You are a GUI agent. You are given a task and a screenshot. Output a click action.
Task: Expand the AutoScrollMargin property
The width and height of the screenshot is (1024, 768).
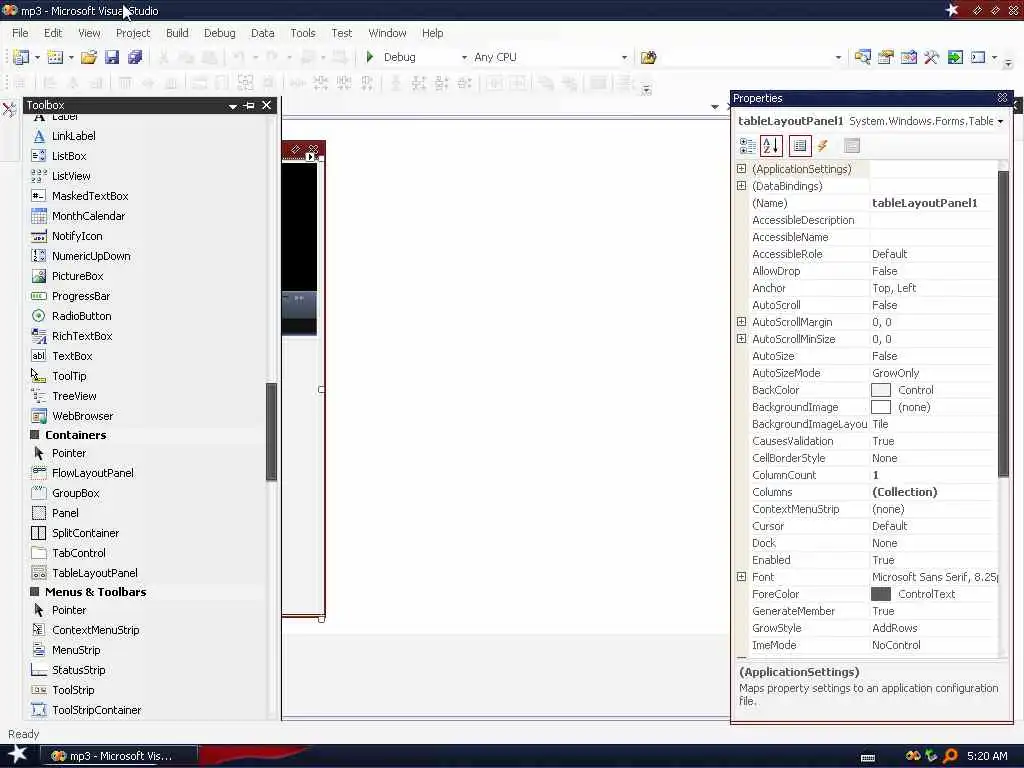pyautogui.click(x=741, y=321)
